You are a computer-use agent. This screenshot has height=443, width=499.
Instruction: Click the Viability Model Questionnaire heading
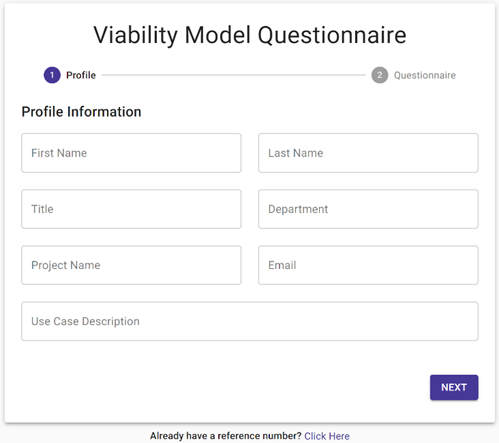(x=250, y=35)
